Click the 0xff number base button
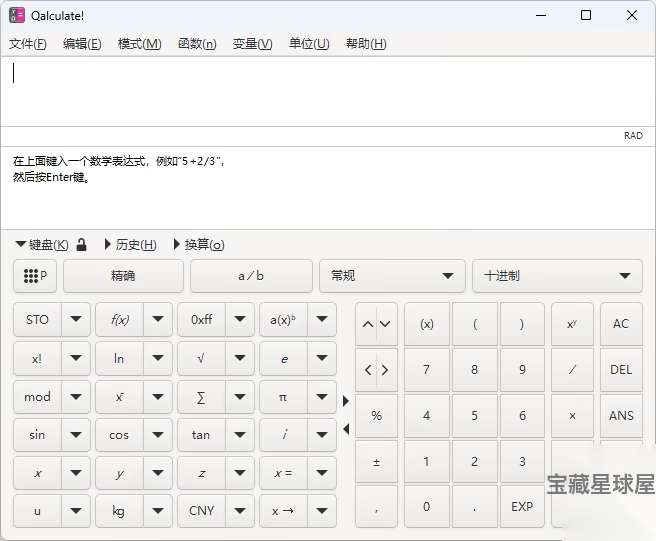Viewport: 656px width, 541px height. (x=201, y=320)
